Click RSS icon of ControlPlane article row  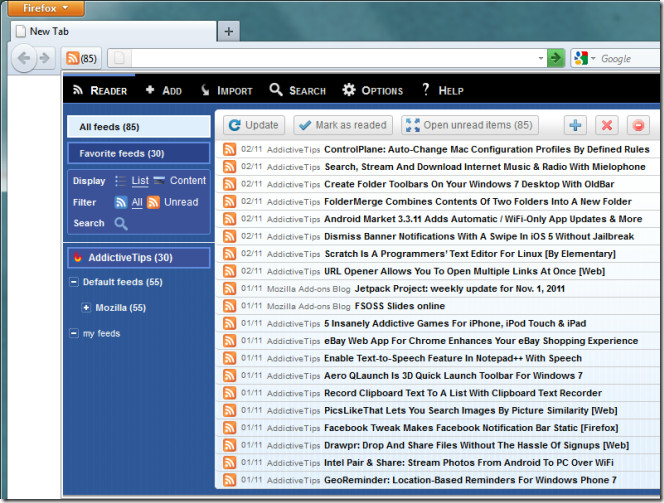[230, 149]
